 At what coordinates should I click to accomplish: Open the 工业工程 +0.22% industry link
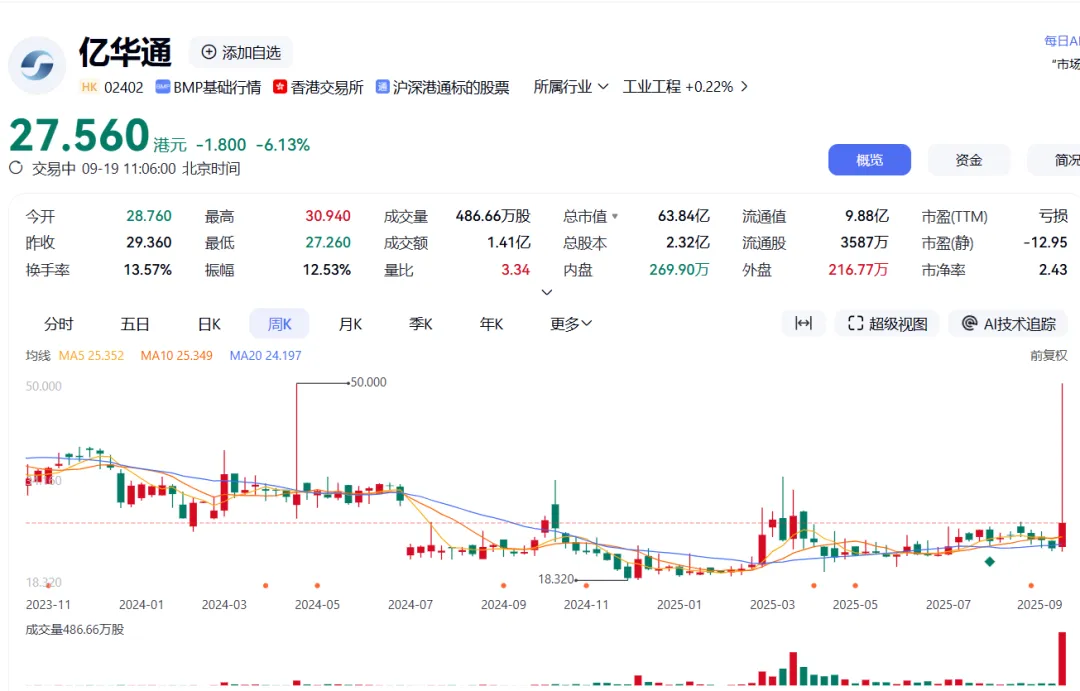pyautogui.click(x=678, y=87)
